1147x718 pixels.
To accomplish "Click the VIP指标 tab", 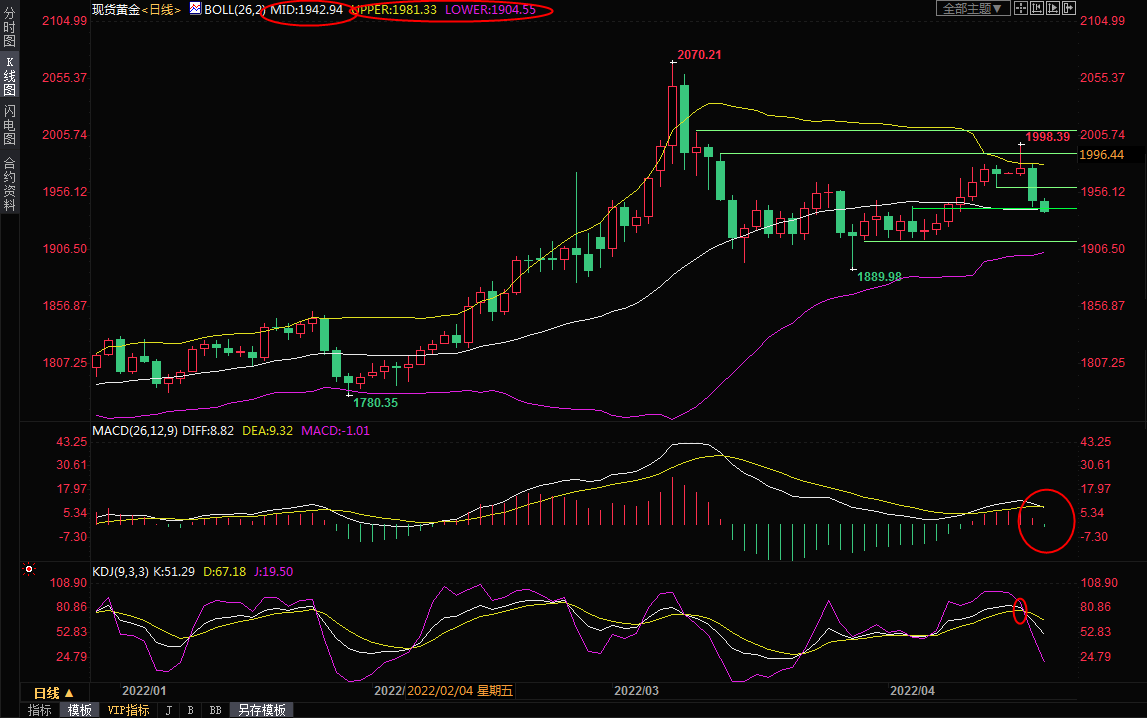I will (x=128, y=710).
